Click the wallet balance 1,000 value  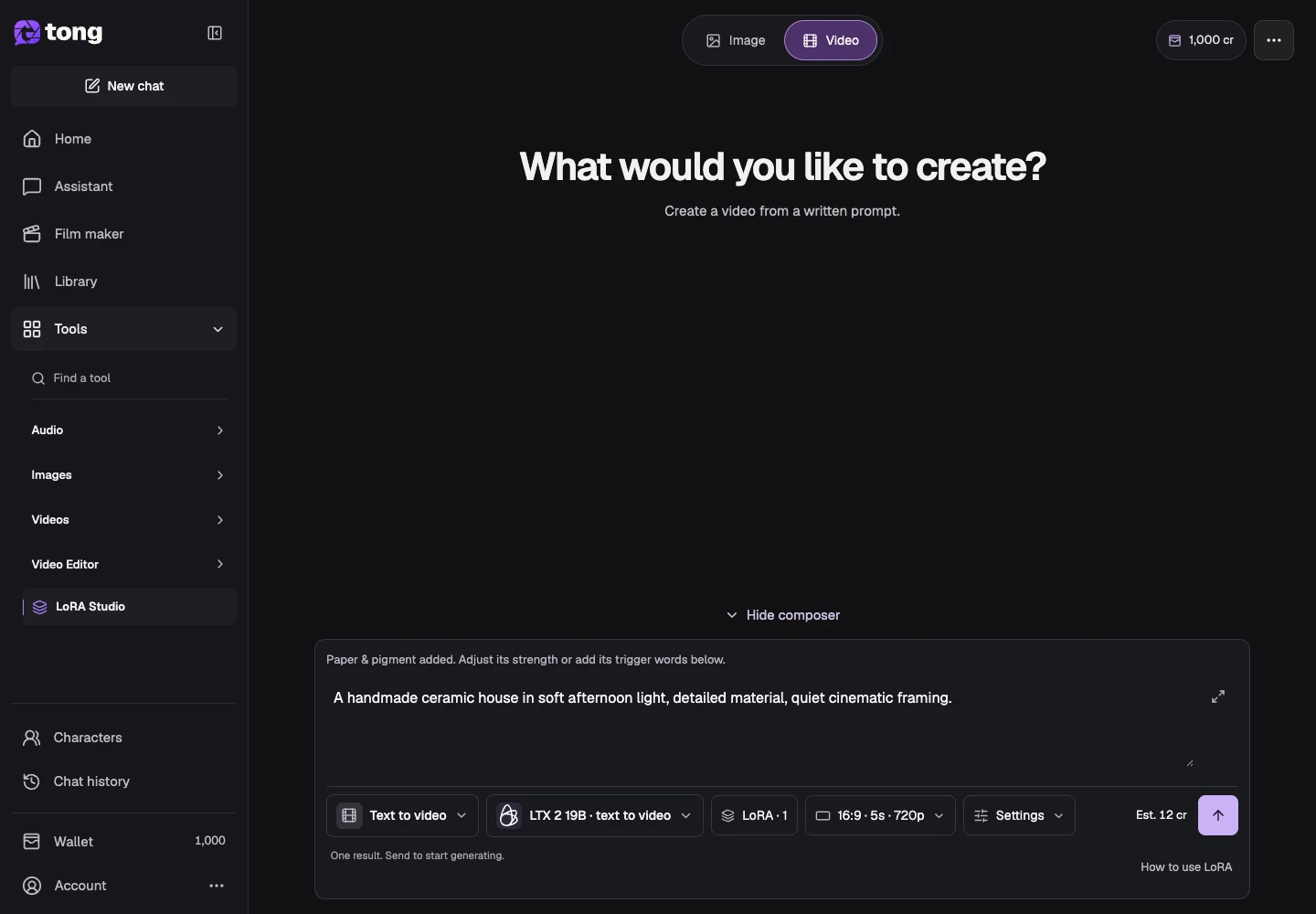210,841
